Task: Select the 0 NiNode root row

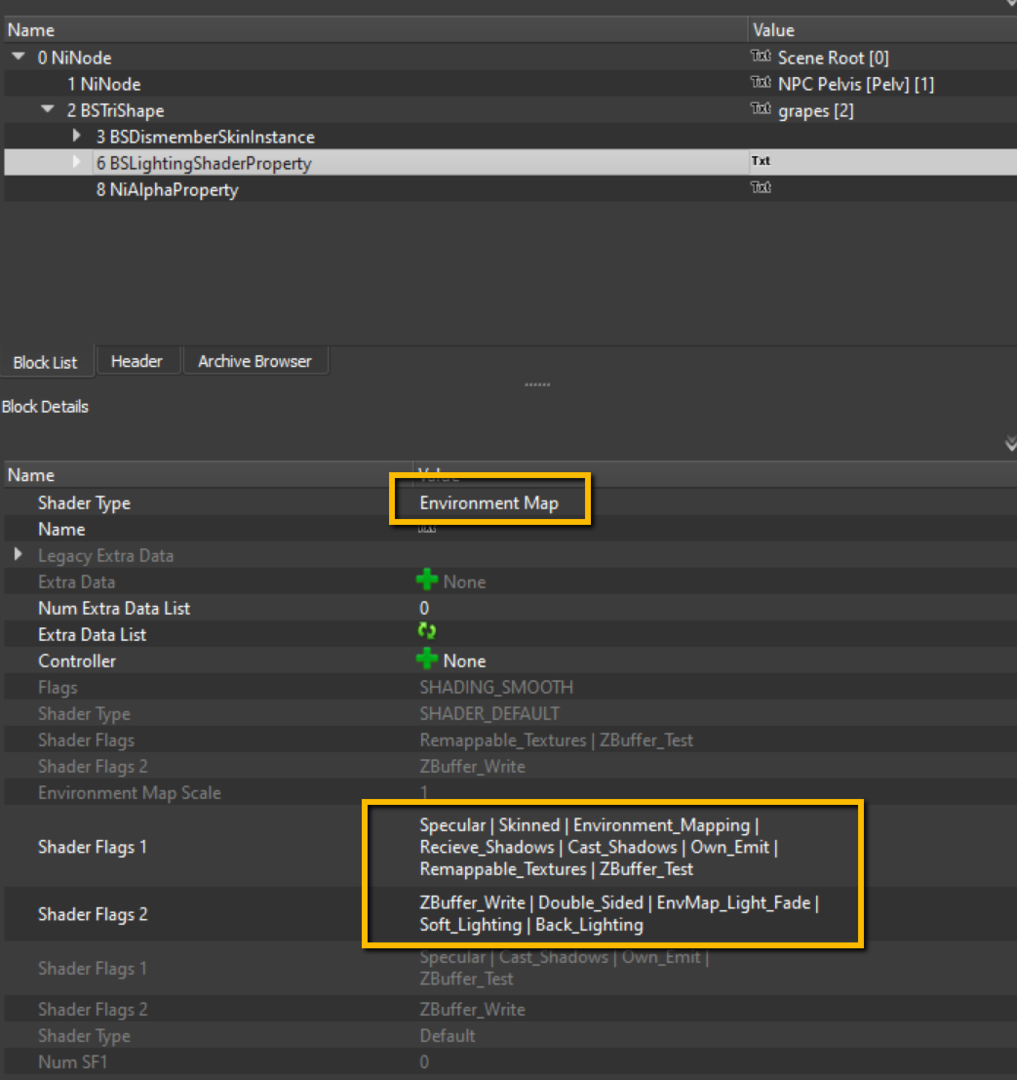Action: 510,57
